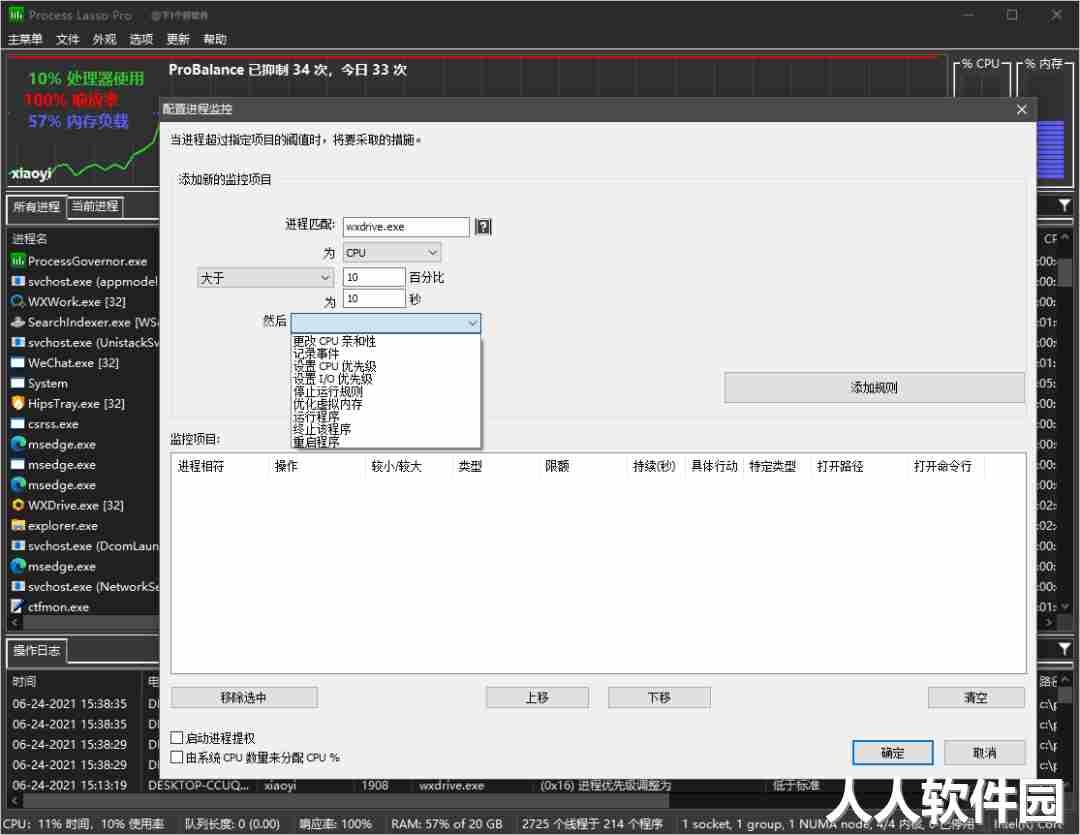Cancel the dialog with 取消

(x=984, y=752)
